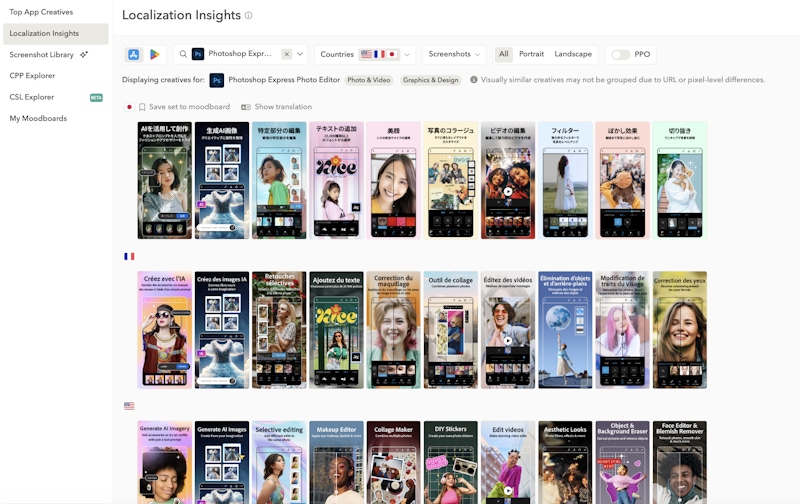
Task: Open French Éditez des vidéos screenshot
Action: pos(508,330)
